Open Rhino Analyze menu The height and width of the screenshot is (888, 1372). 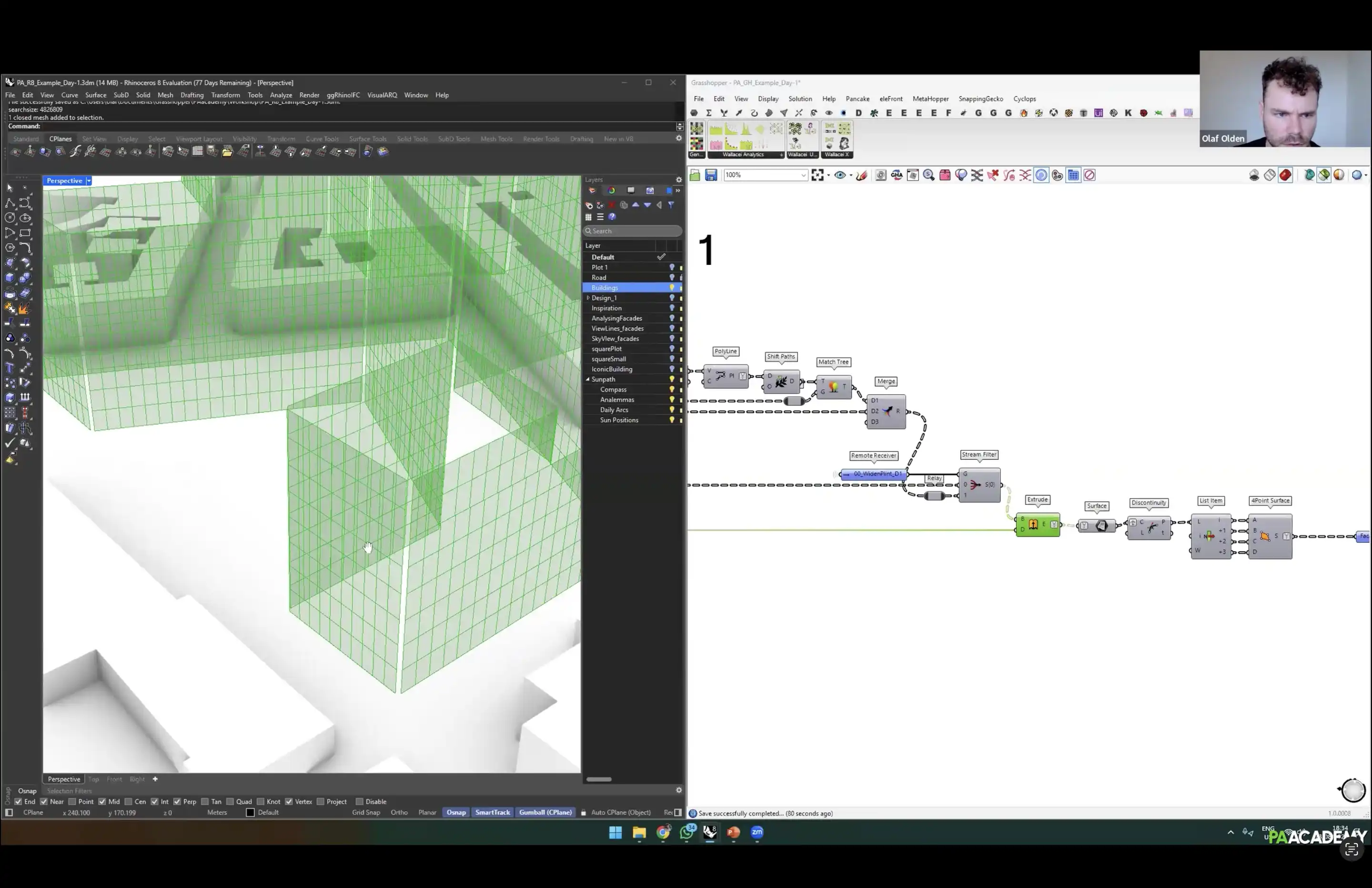281,95
